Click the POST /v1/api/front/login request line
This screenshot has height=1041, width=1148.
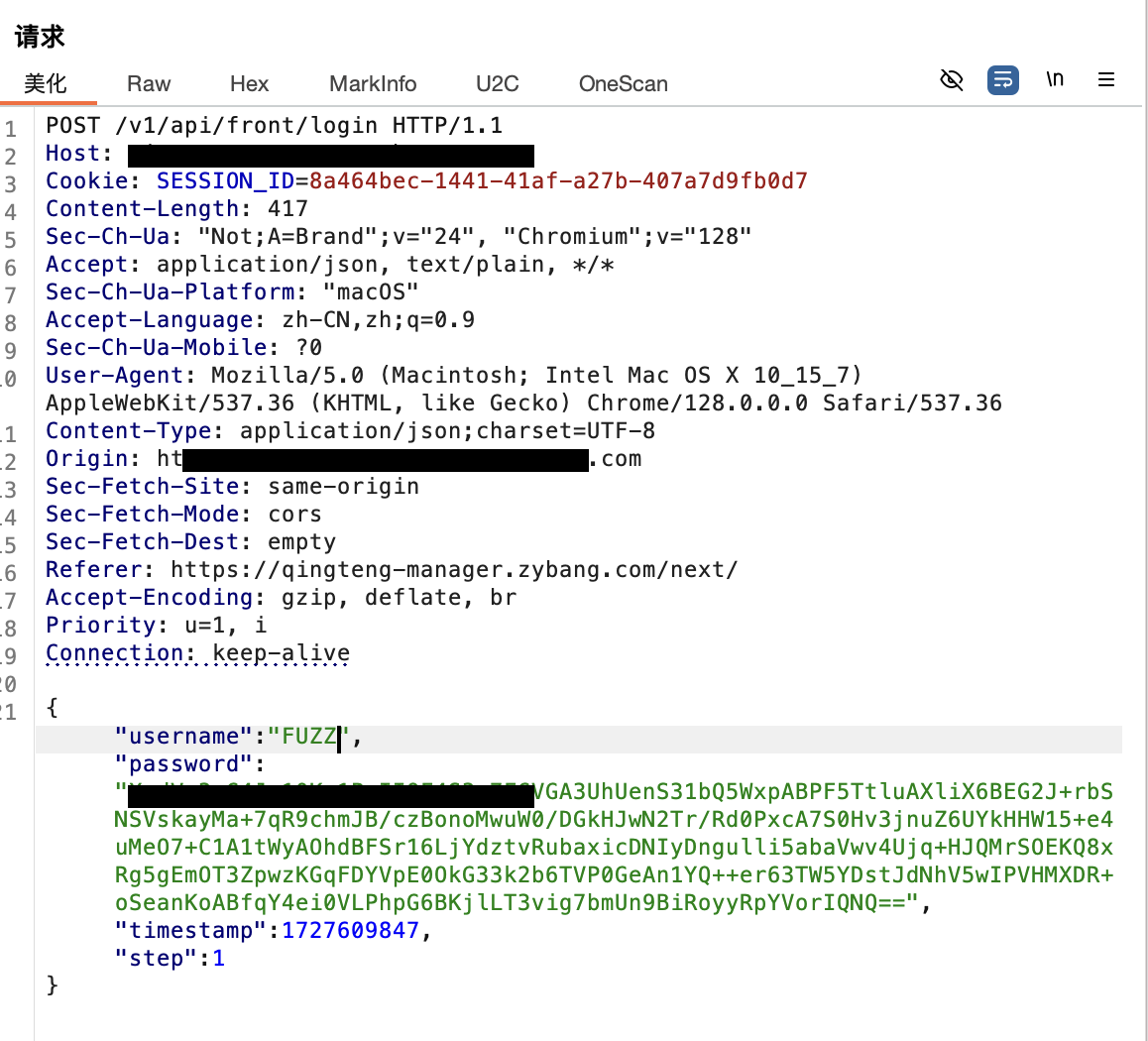coord(274,126)
